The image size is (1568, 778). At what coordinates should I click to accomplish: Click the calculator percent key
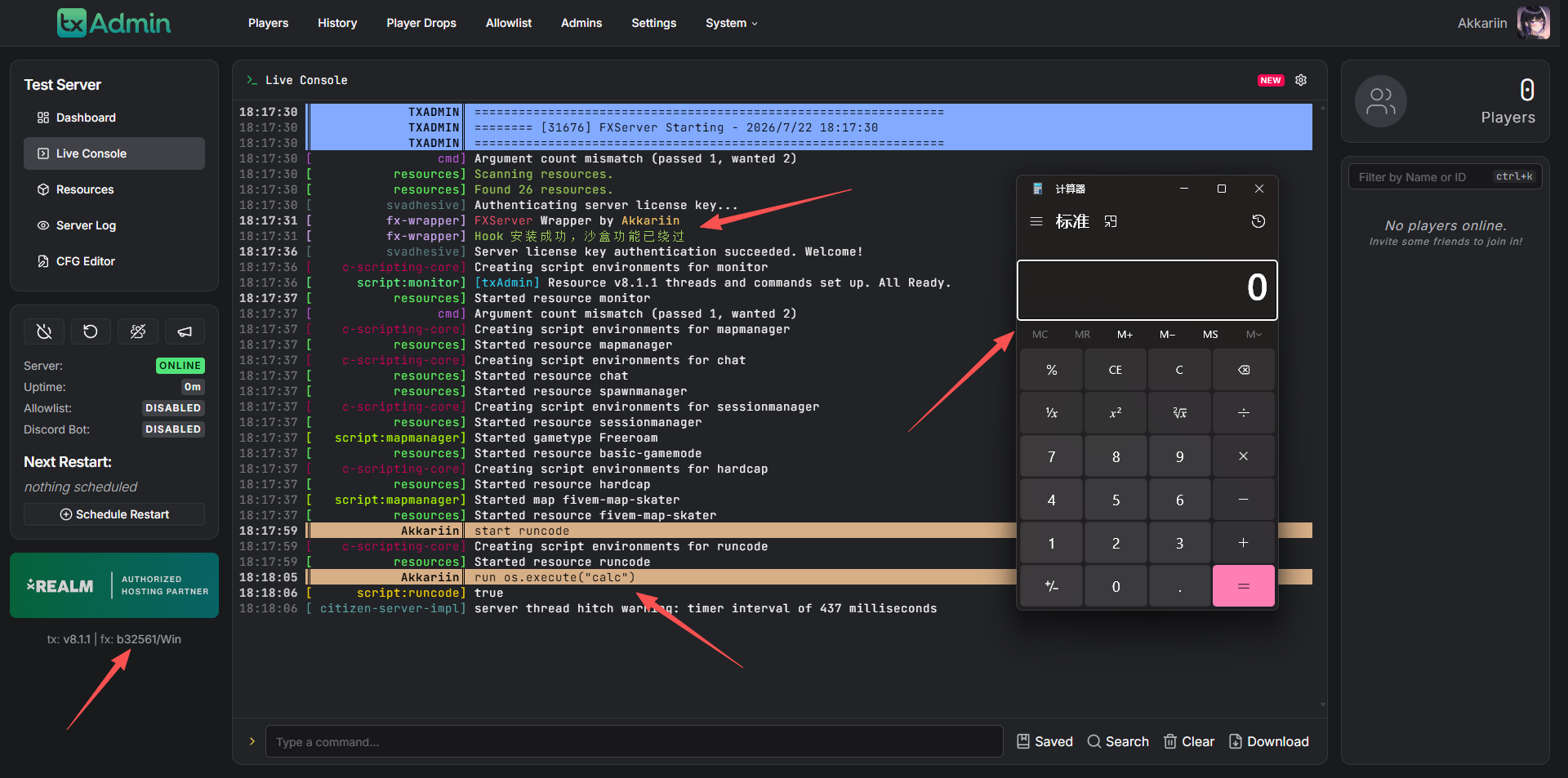(1052, 370)
